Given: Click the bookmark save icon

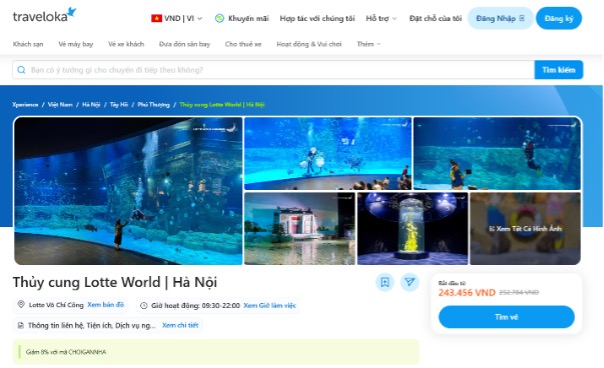Looking at the screenshot, I should point(385,282).
